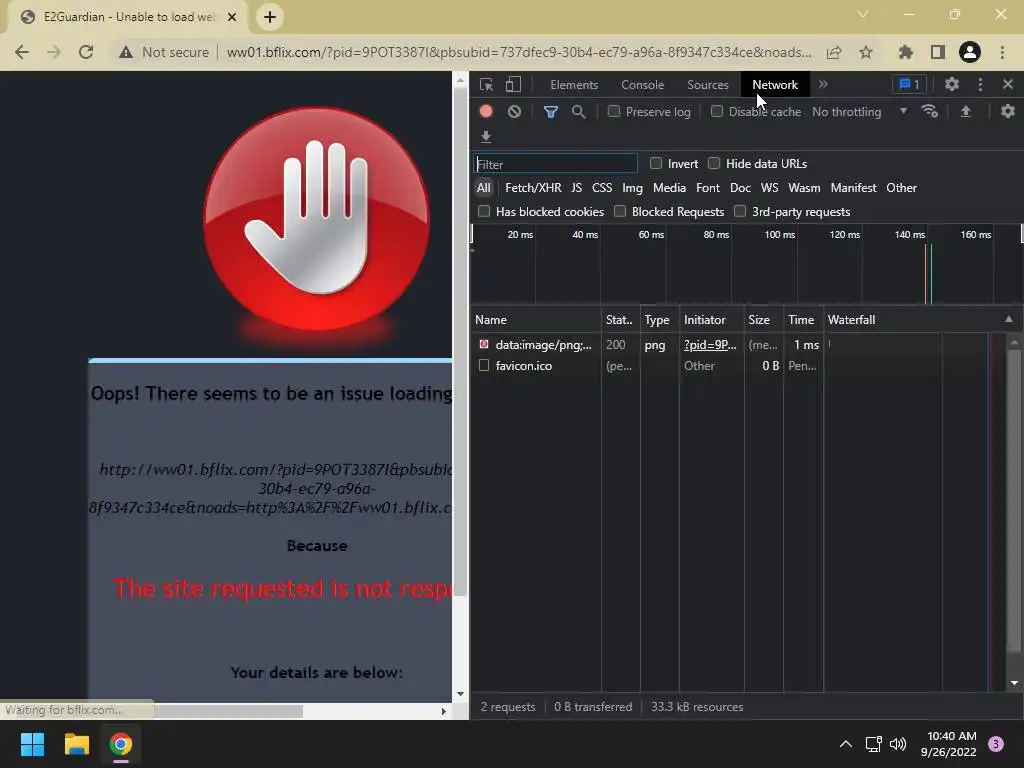Toggle the network filter funnel icon
Viewport: 1024px width, 768px height.
[x=551, y=112]
